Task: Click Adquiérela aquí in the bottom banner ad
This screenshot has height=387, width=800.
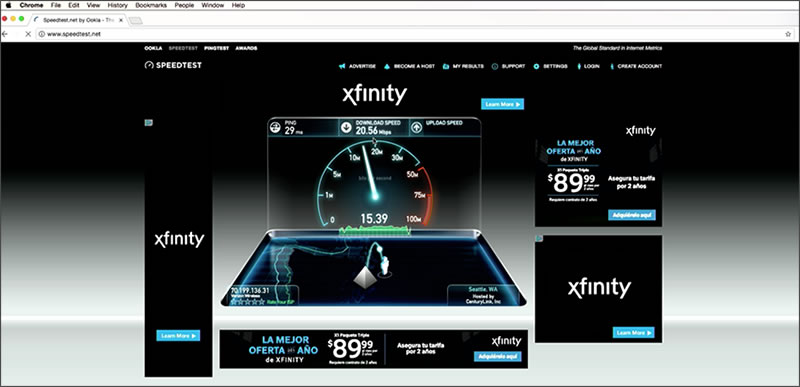Action: [497, 356]
